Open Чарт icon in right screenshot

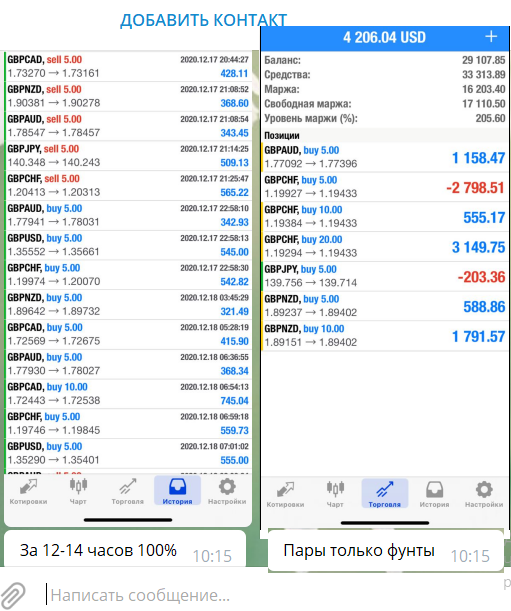335,494
